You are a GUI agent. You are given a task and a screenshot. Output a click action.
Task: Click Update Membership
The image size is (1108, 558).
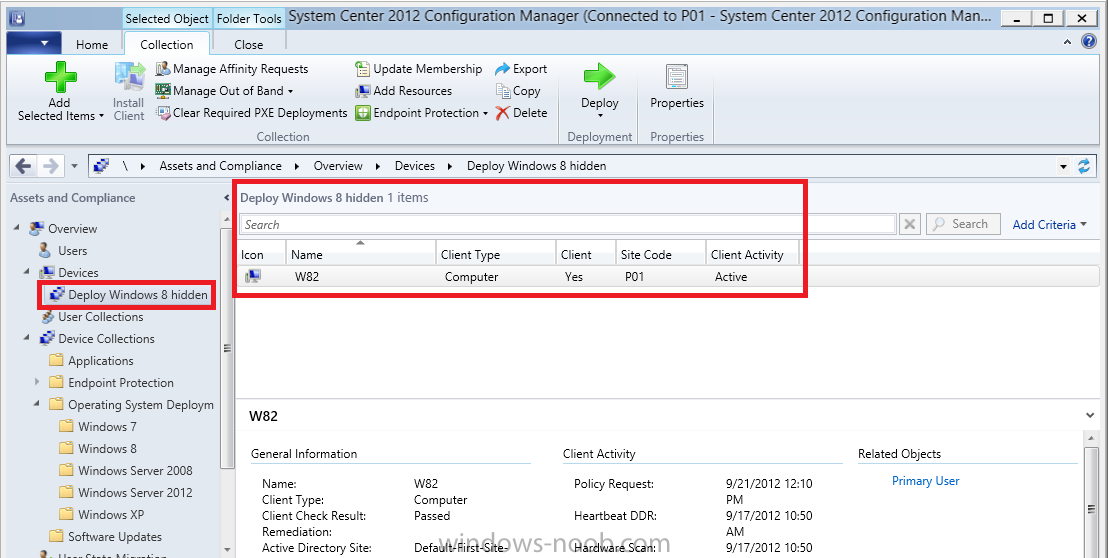coord(418,69)
